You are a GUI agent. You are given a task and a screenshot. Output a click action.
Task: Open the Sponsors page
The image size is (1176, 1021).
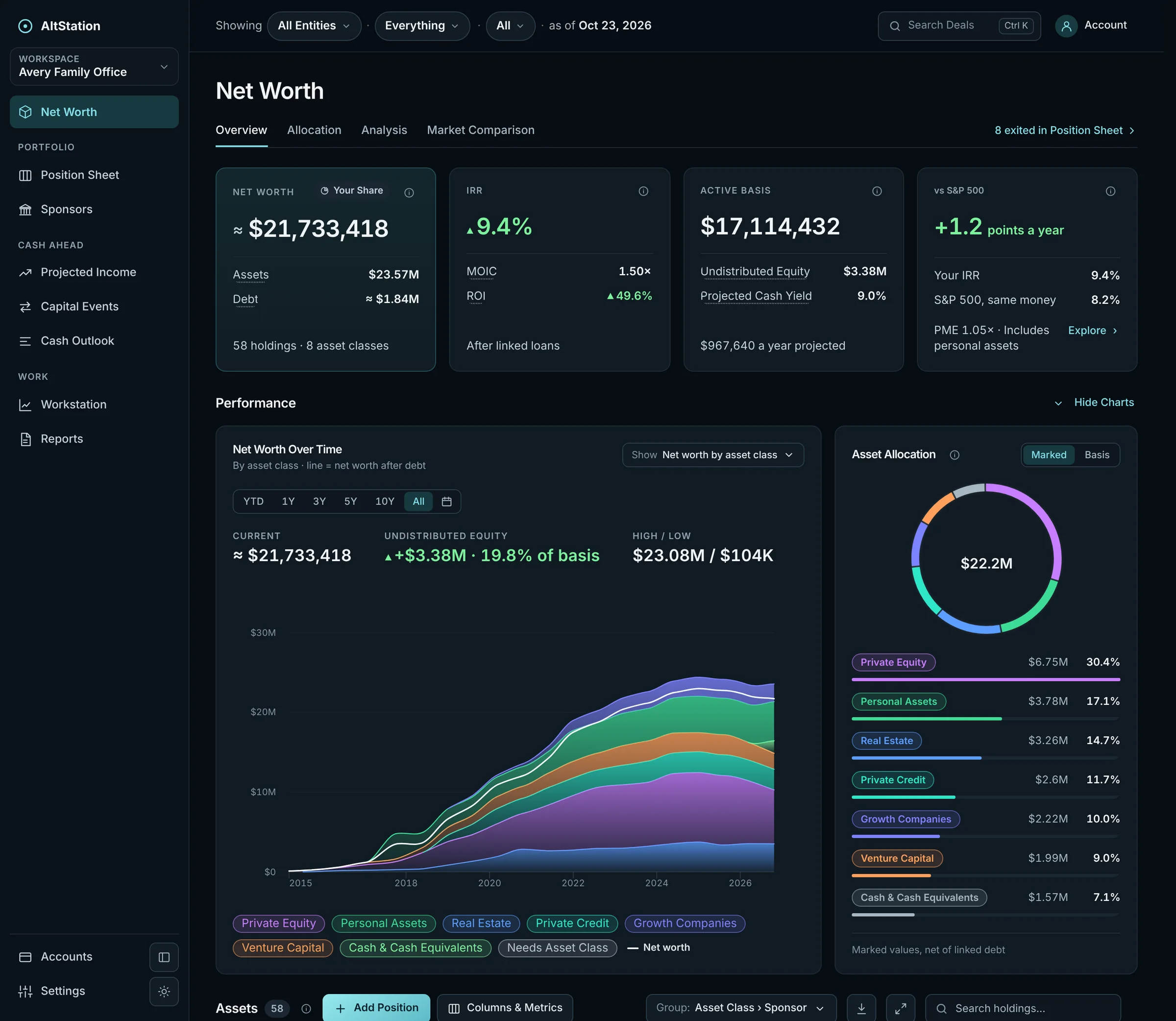pos(94,209)
